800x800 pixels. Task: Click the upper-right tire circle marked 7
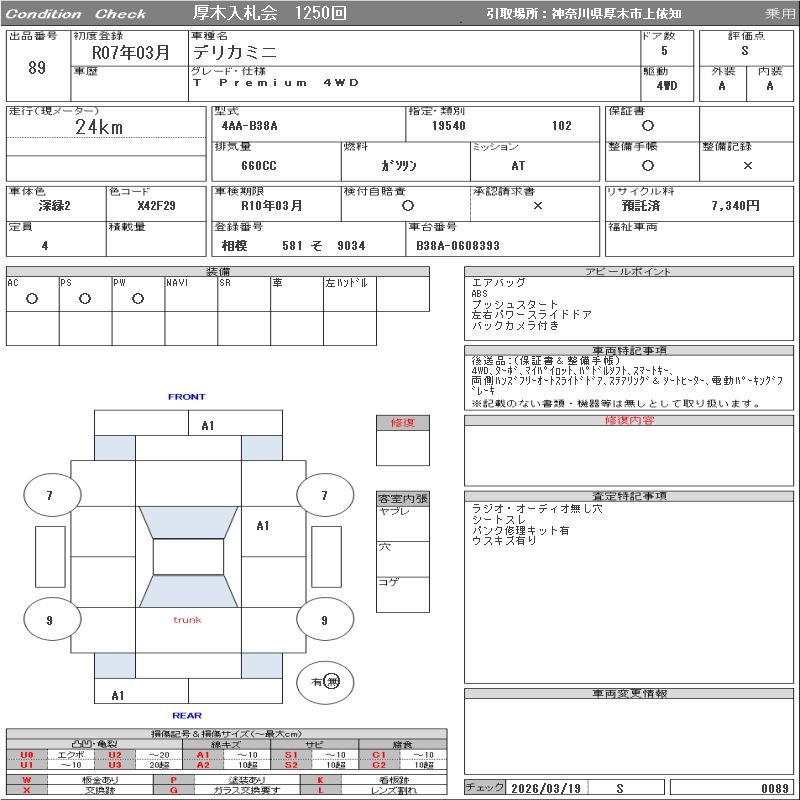coord(323,494)
